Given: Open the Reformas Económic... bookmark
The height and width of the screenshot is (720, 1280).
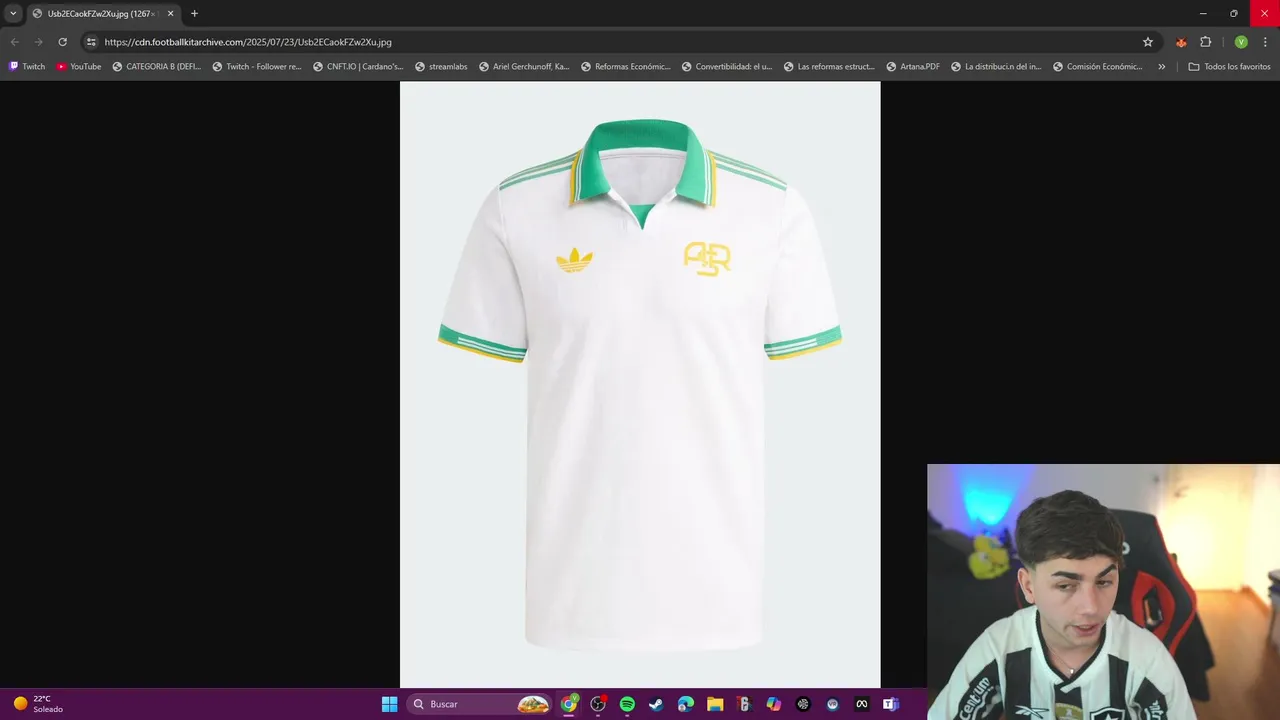Looking at the screenshot, I should 625,67.
